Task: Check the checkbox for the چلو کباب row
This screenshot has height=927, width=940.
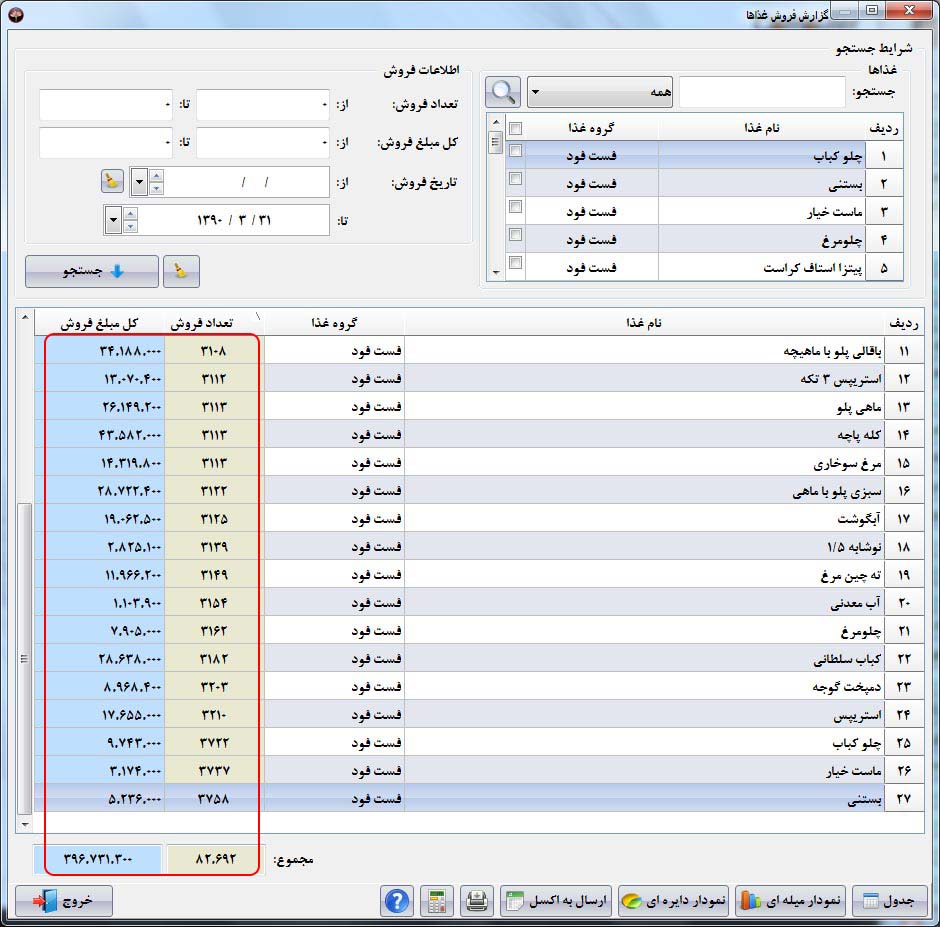Action: click(x=516, y=151)
